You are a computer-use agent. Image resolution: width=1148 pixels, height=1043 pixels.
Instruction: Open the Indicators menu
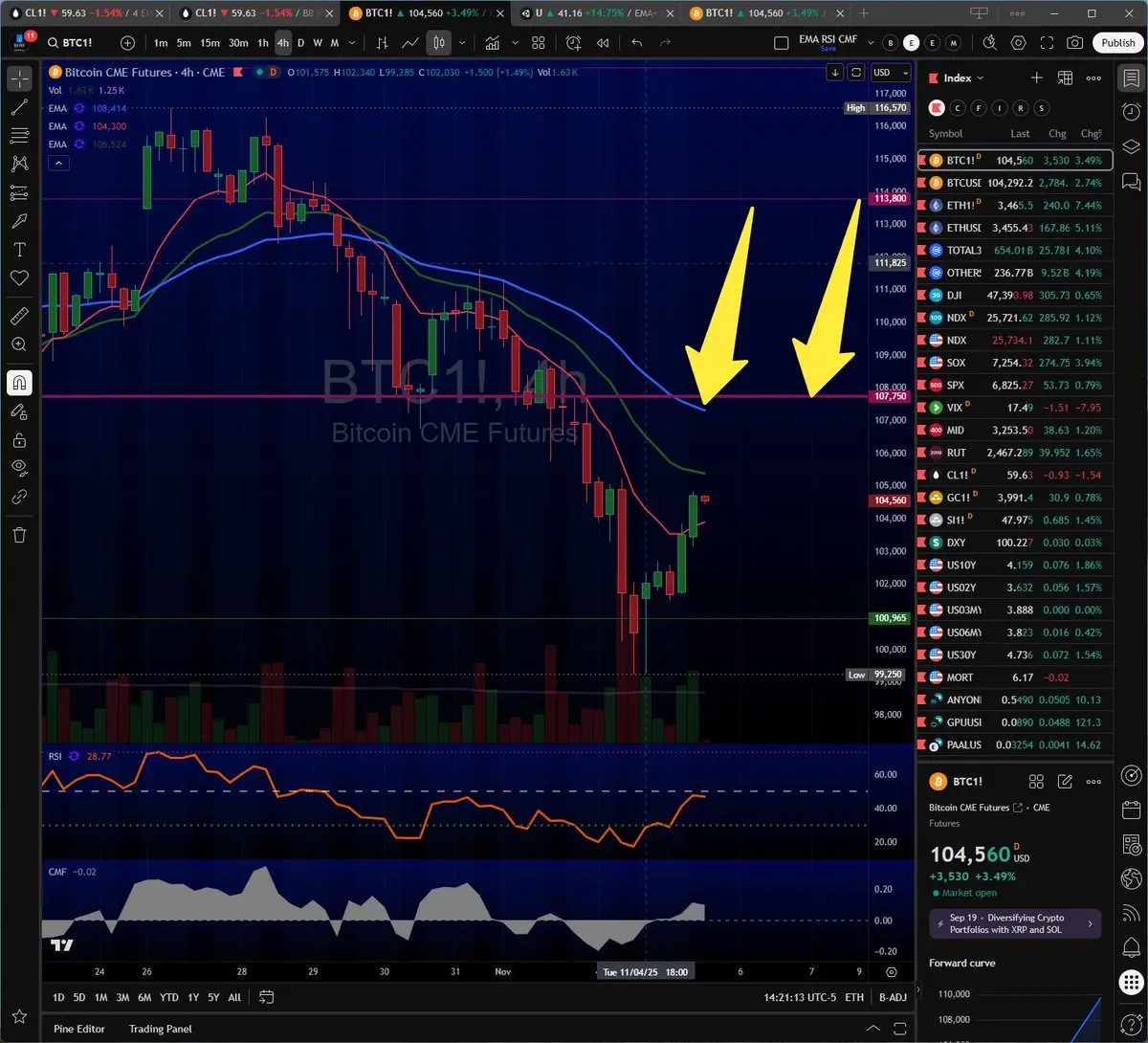click(492, 43)
